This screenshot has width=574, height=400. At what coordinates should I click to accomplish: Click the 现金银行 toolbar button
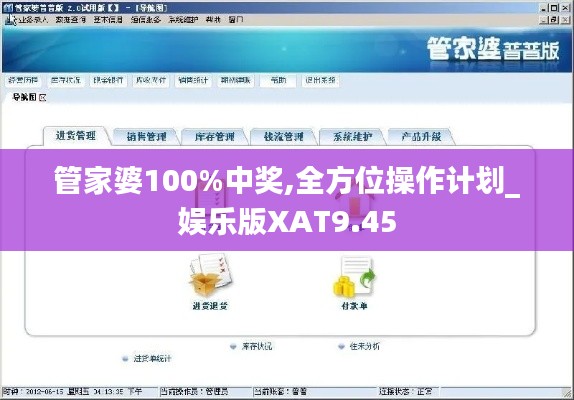point(108,80)
